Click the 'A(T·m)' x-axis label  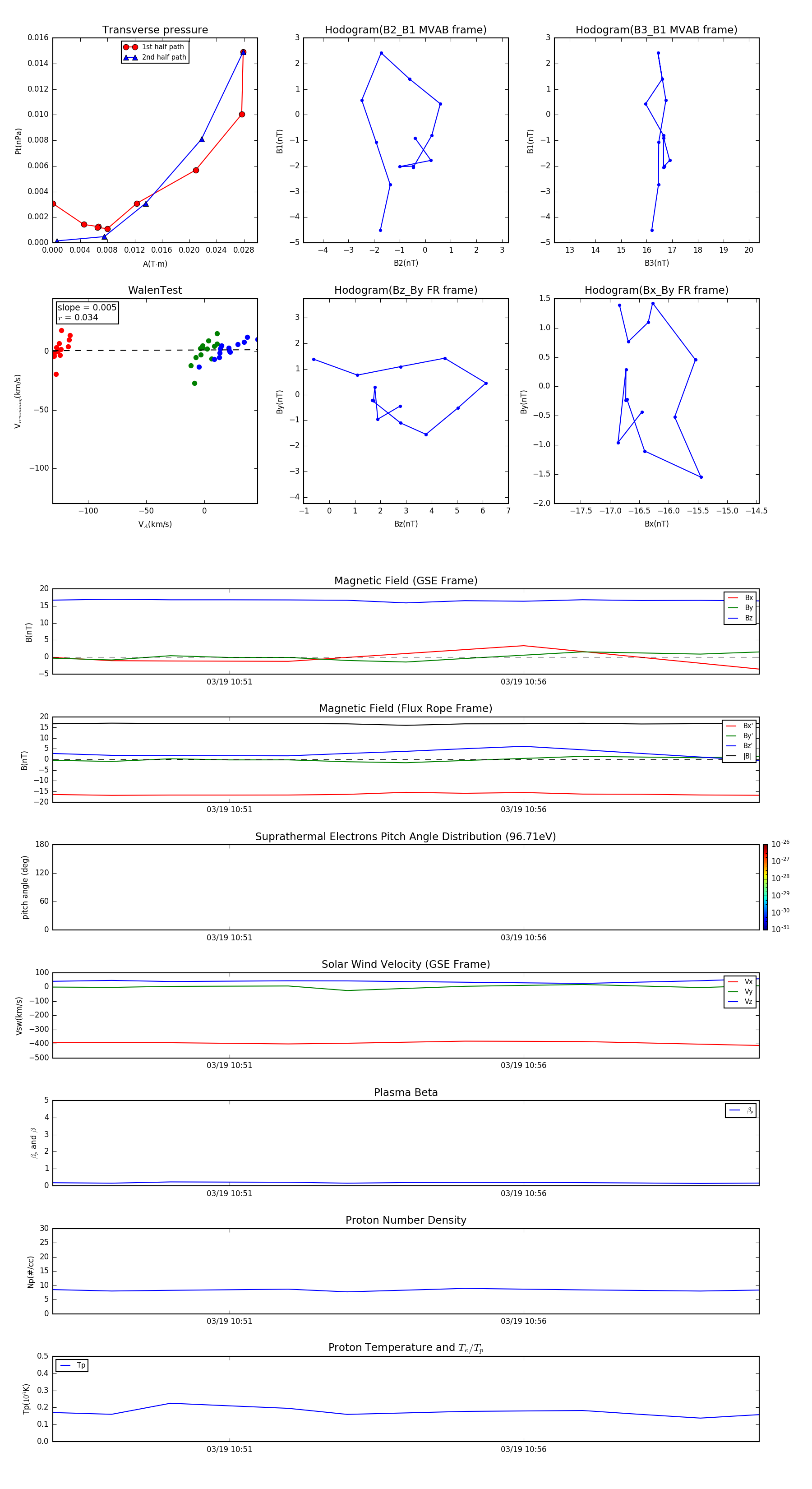coord(155,264)
